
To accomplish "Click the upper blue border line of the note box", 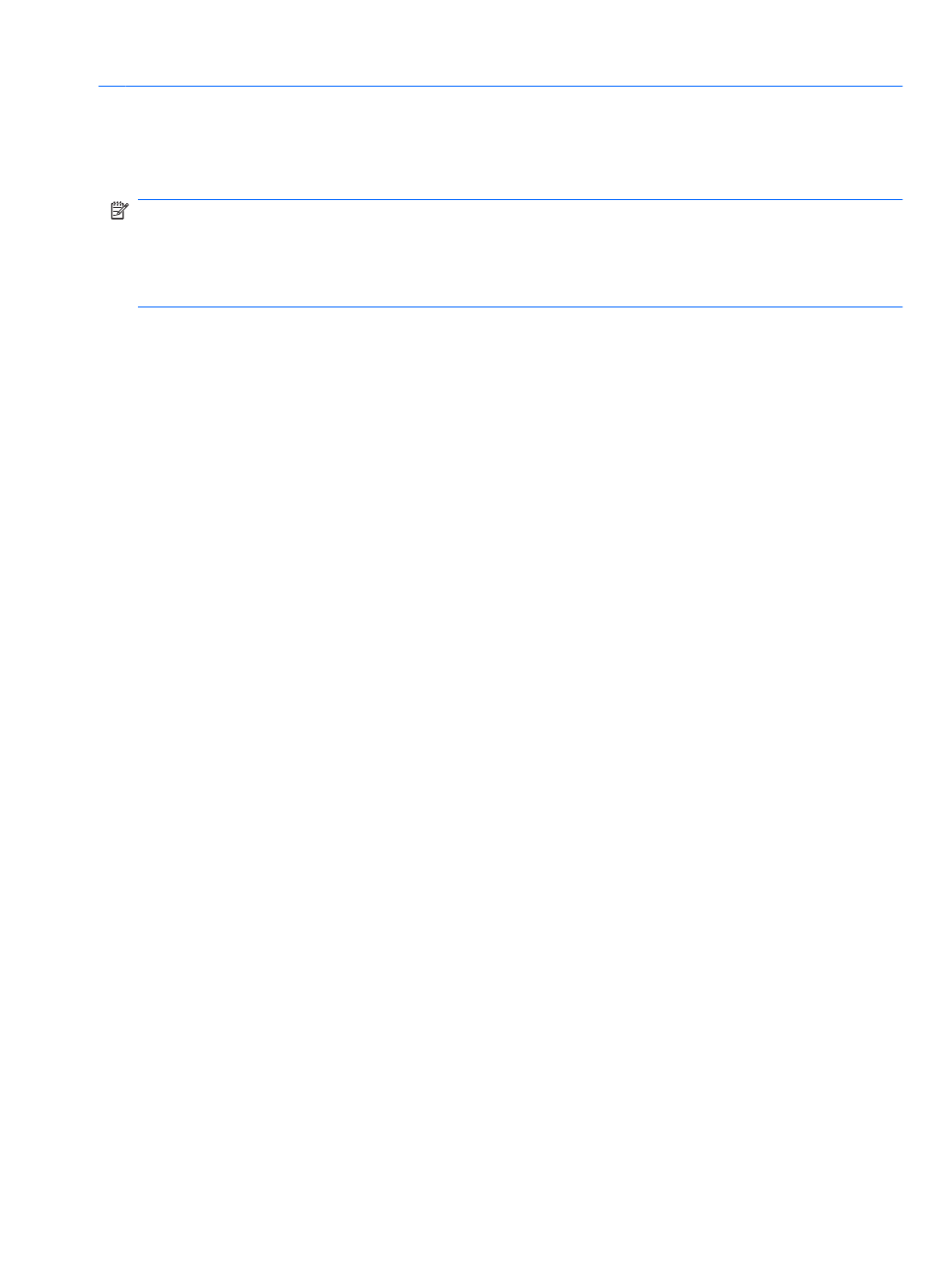I will 519,200.
